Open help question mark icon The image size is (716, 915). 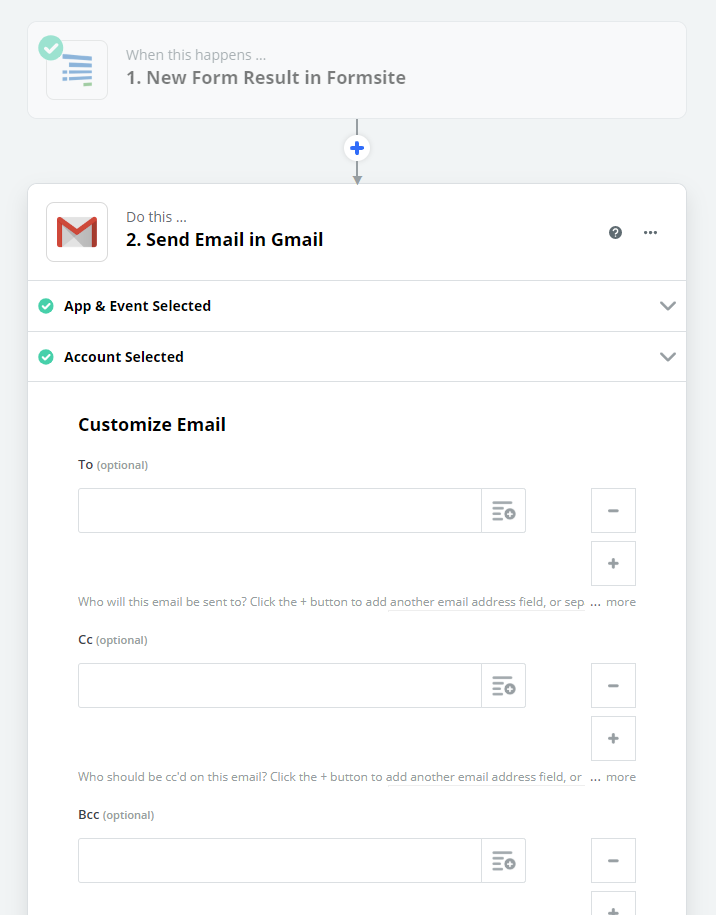click(615, 233)
